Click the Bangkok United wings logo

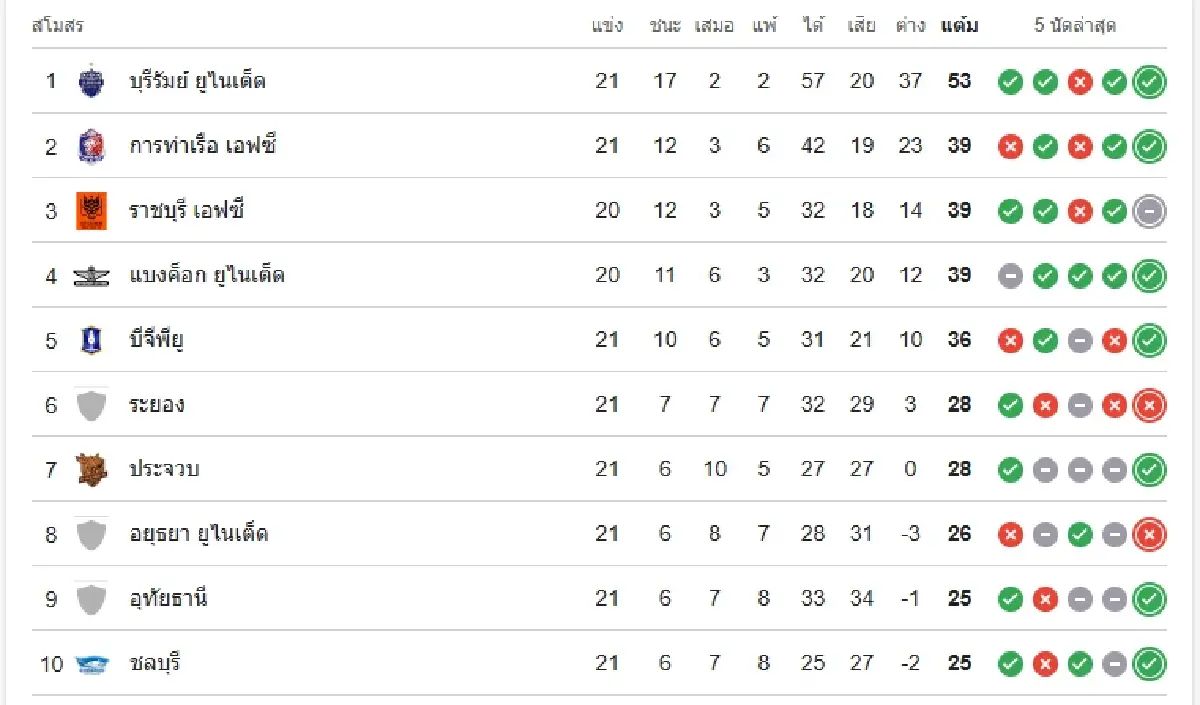[91, 276]
